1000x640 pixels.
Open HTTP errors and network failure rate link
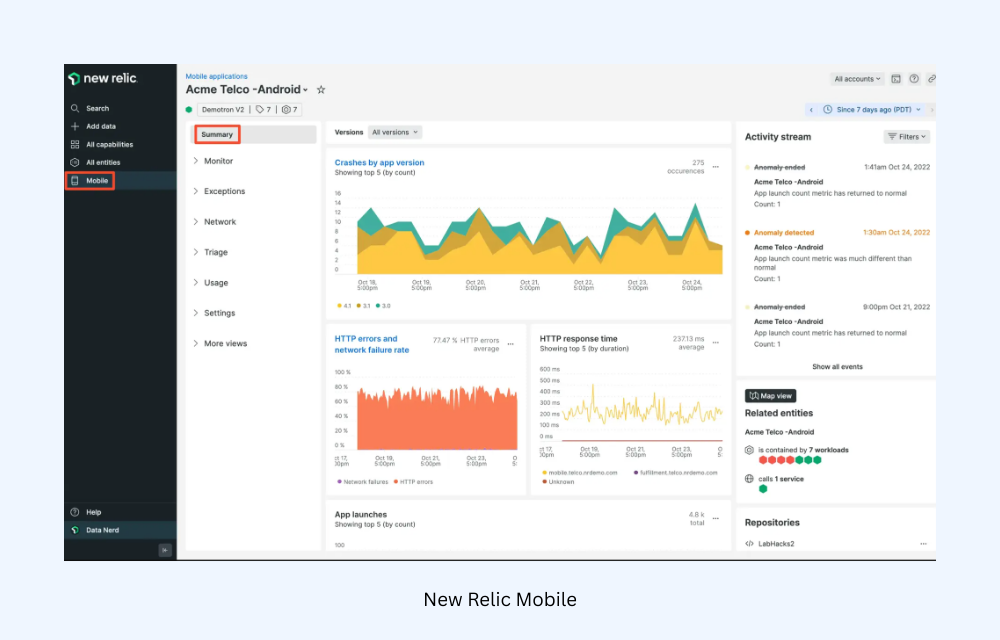(372, 344)
